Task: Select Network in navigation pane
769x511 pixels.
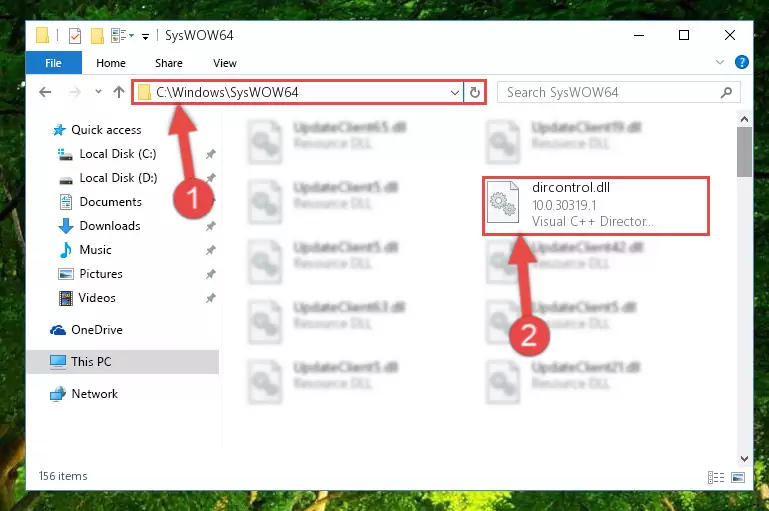Action: (94, 394)
